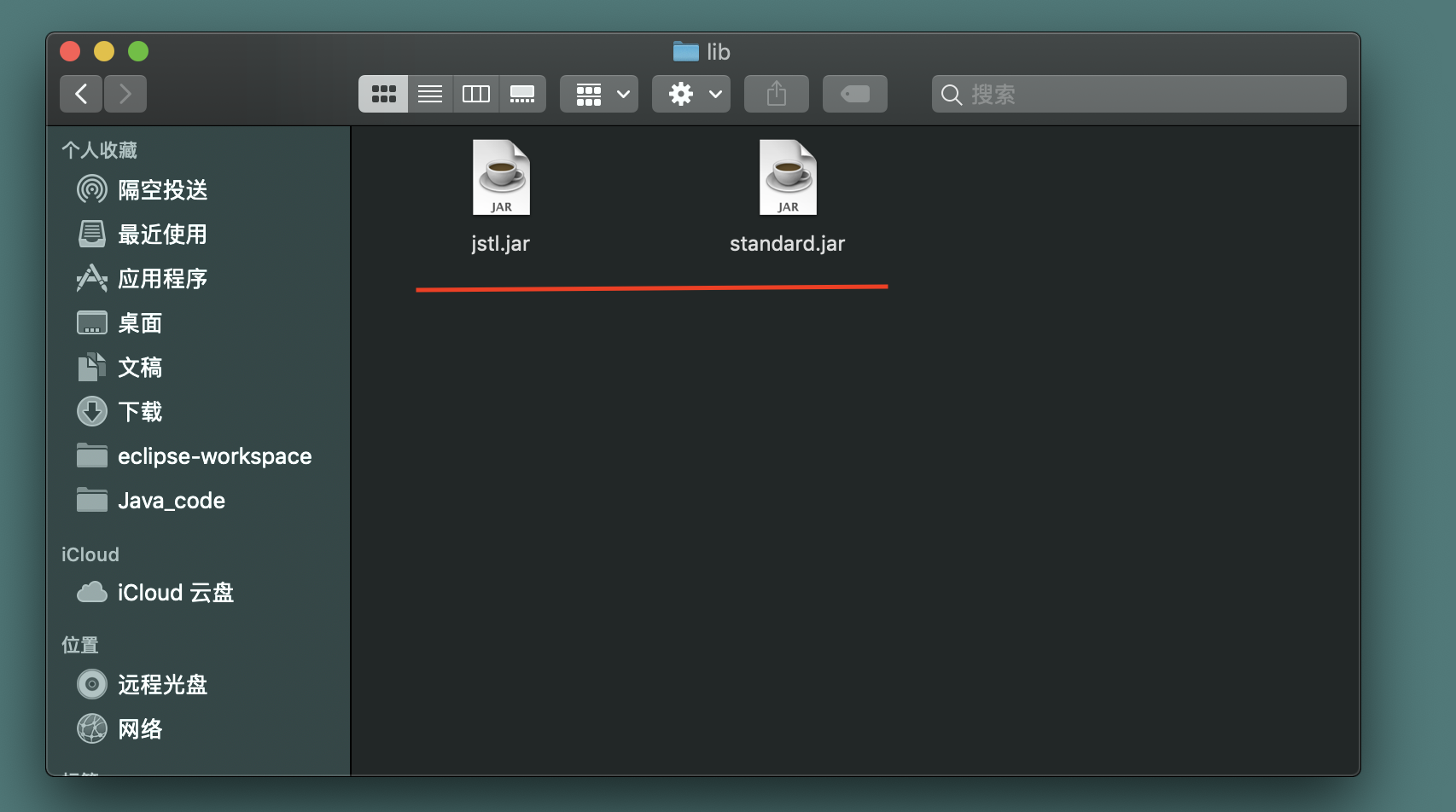
Task: Click the forward navigation arrow
Action: click(125, 94)
